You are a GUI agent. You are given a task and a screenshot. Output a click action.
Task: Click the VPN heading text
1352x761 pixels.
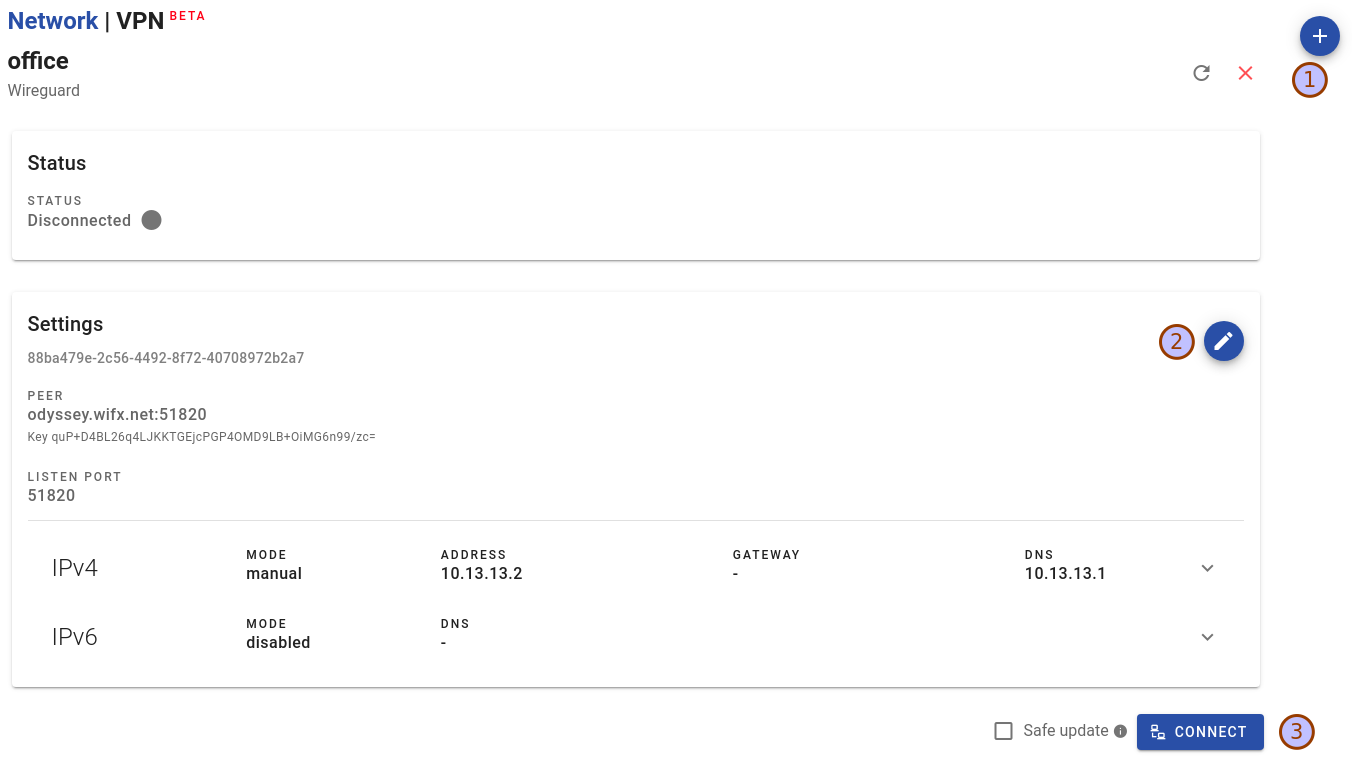(140, 21)
